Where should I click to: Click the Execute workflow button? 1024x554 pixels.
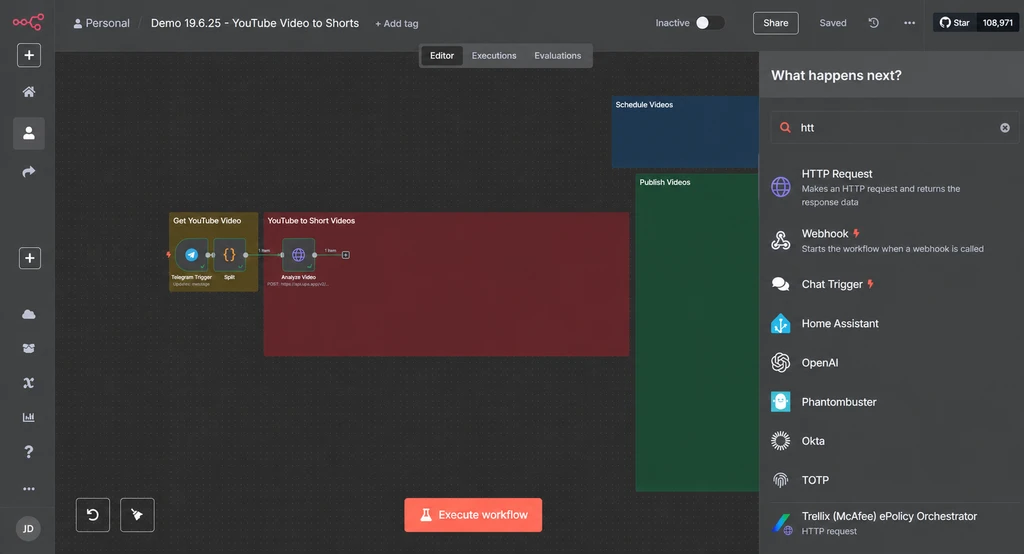pos(473,515)
